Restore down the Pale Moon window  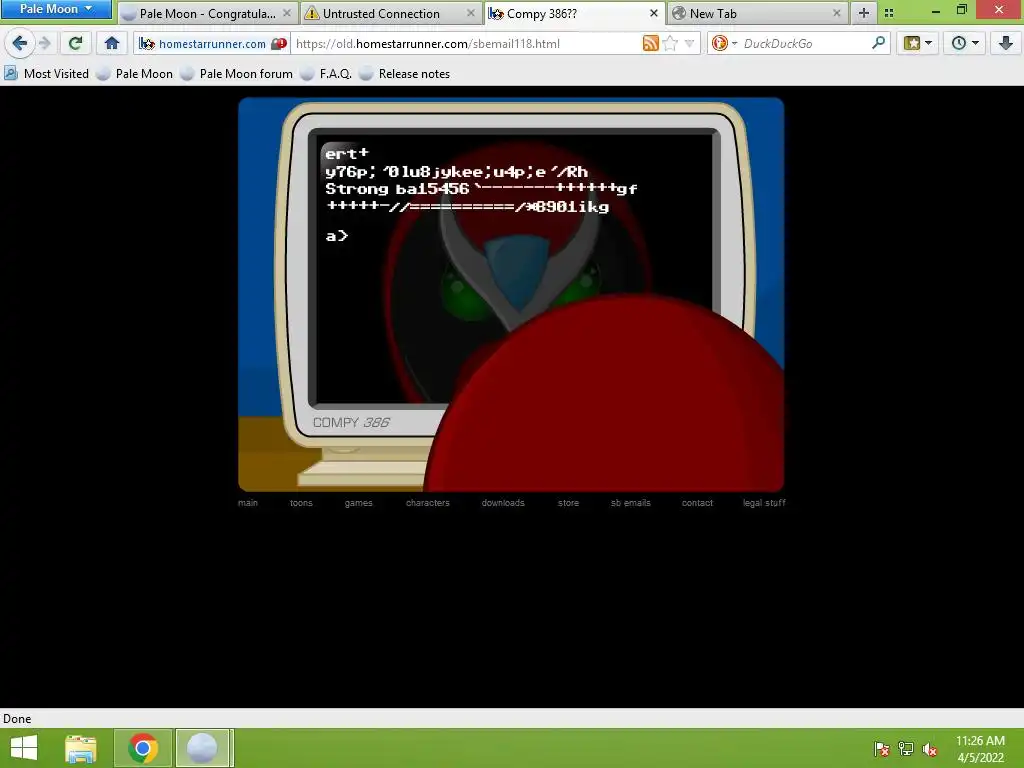(x=962, y=9)
